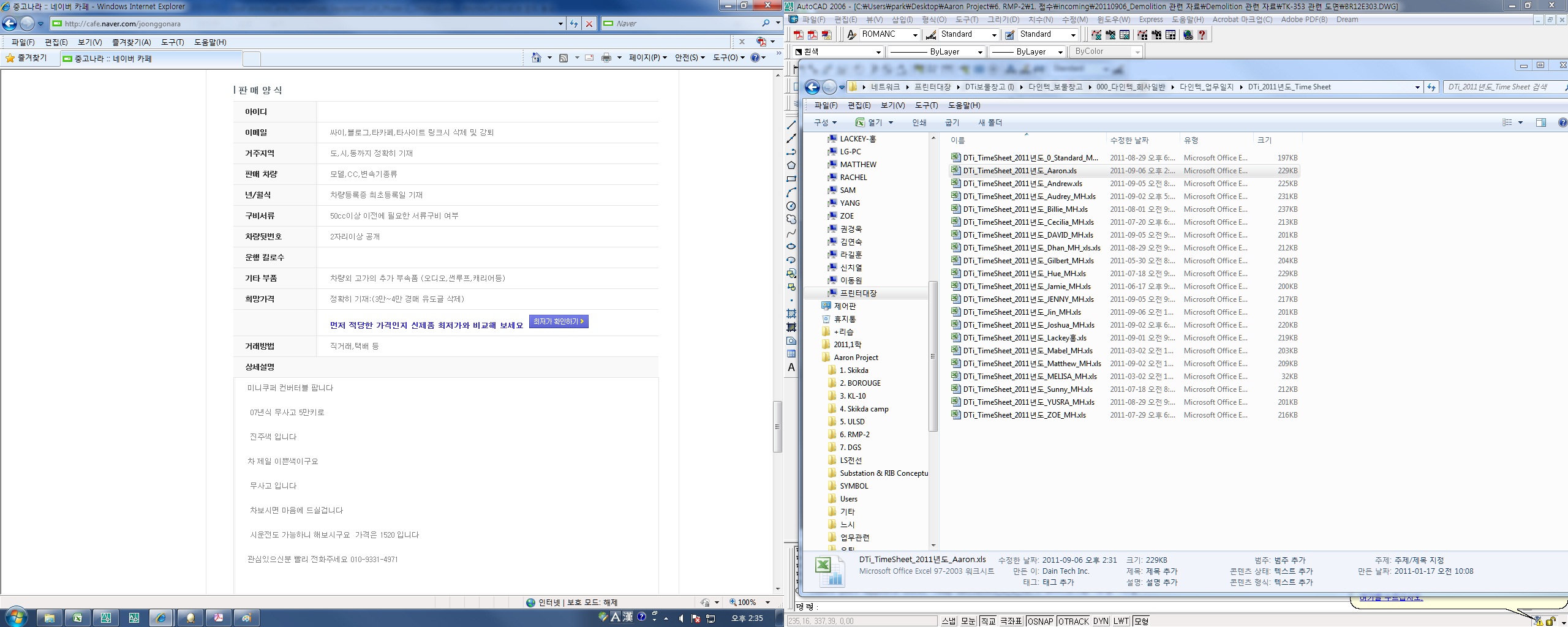Image resolution: width=1568 pixels, height=627 pixels.
Task: Select the AutoCAD Circle draw tool
Action: coord(791,206)
